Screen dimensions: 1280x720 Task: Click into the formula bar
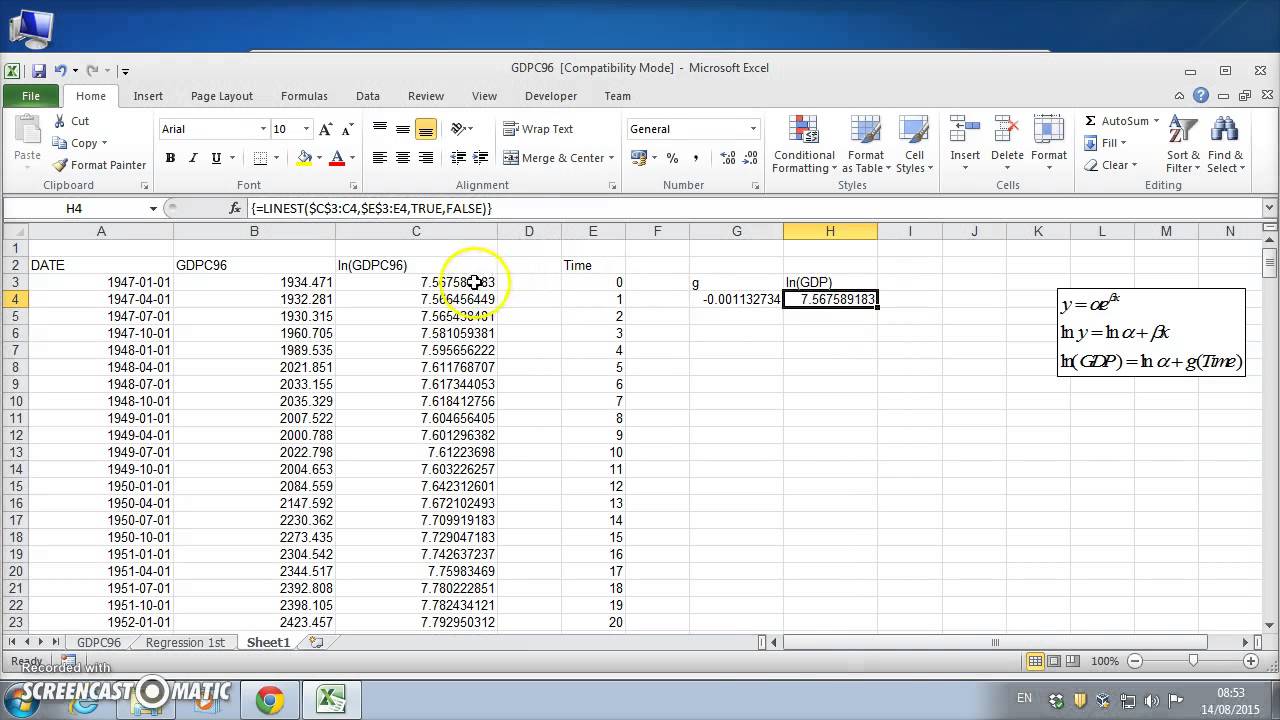[x=755, y=208]
